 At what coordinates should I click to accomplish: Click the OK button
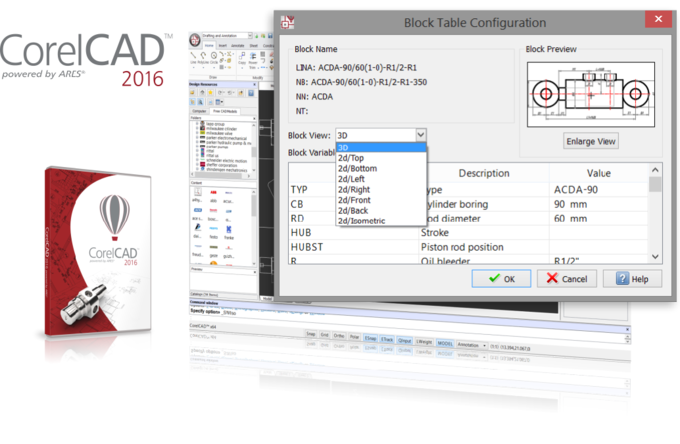501,279
